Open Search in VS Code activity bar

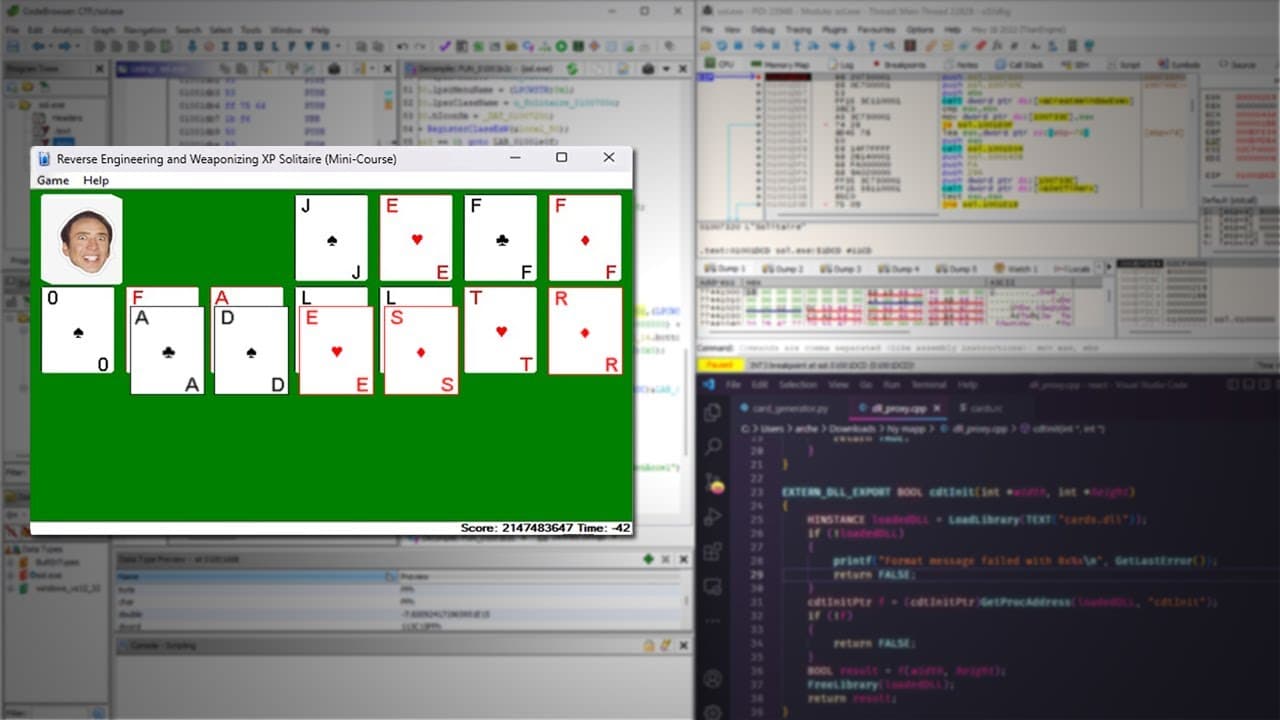[713, 447]
